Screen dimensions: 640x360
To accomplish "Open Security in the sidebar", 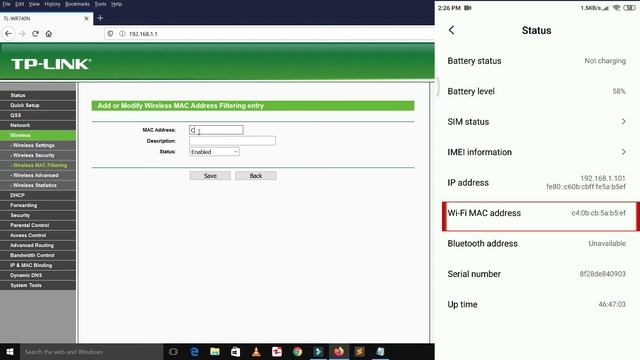I will click(x=38, y=215).
